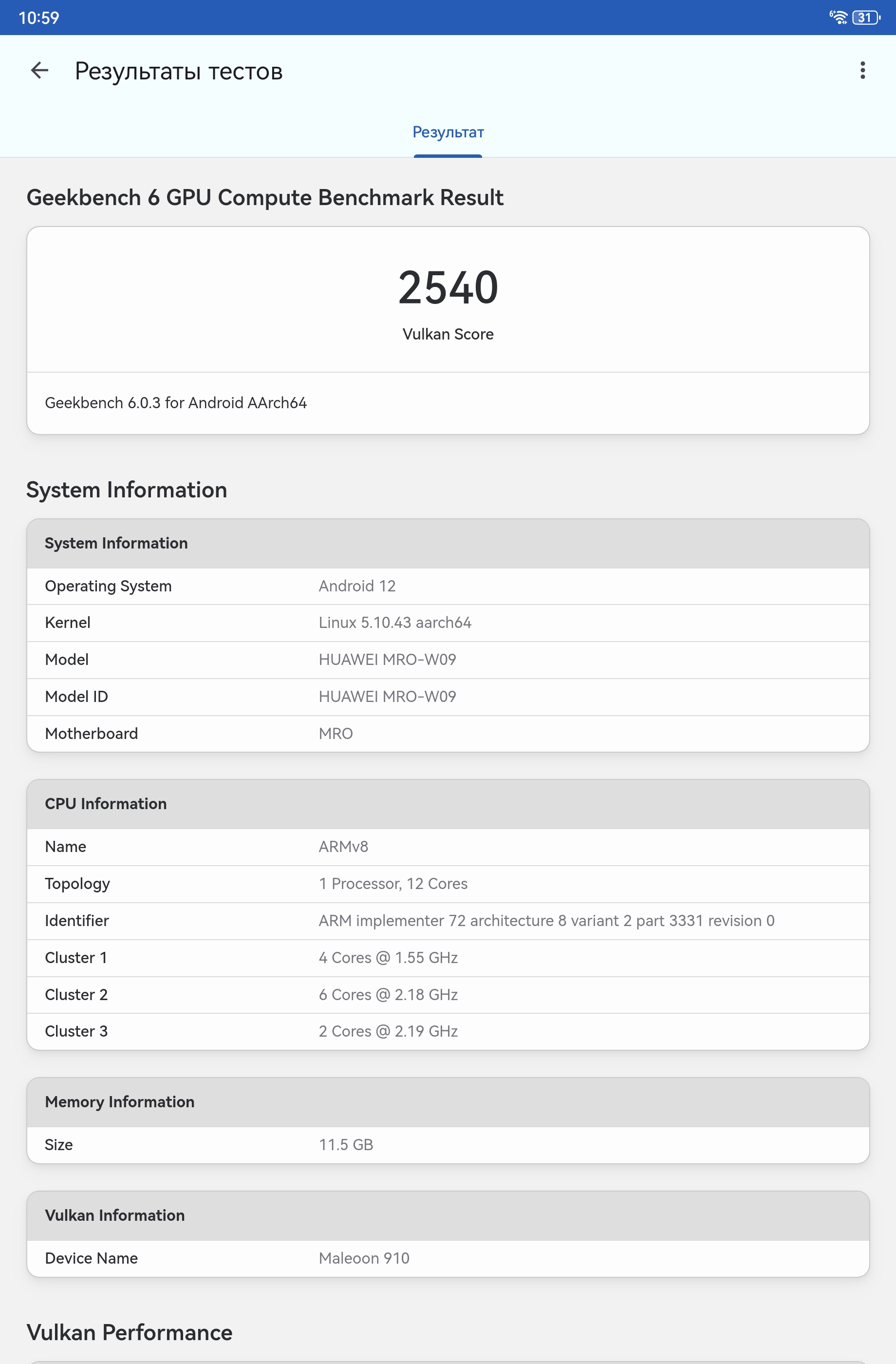Open the three-dot overflow menu
Image resolution: width=896 pixels, height=1364 pixels.
coord(862,71)
